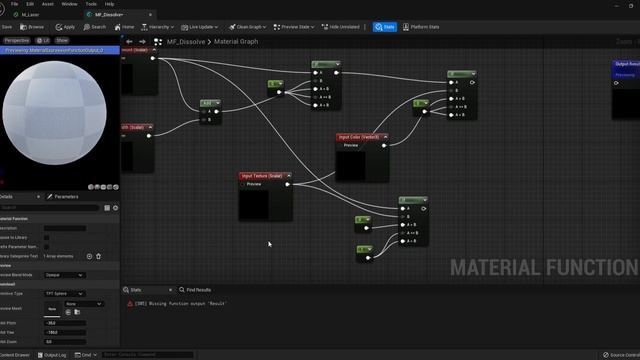Click the Input Color node output pin

coord(384,145)
